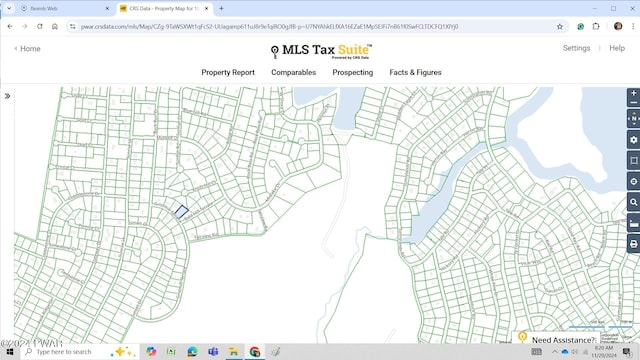Viewport: 640px width, 360px height.
Task: Open Facts & Figures section
Action: pos(415,72)
